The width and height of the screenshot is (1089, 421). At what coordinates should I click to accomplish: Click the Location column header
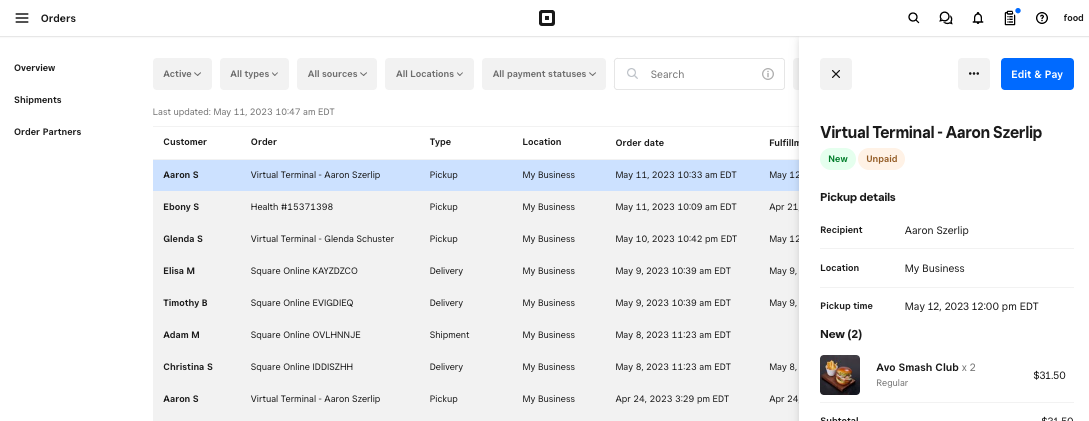coord(542,142)
